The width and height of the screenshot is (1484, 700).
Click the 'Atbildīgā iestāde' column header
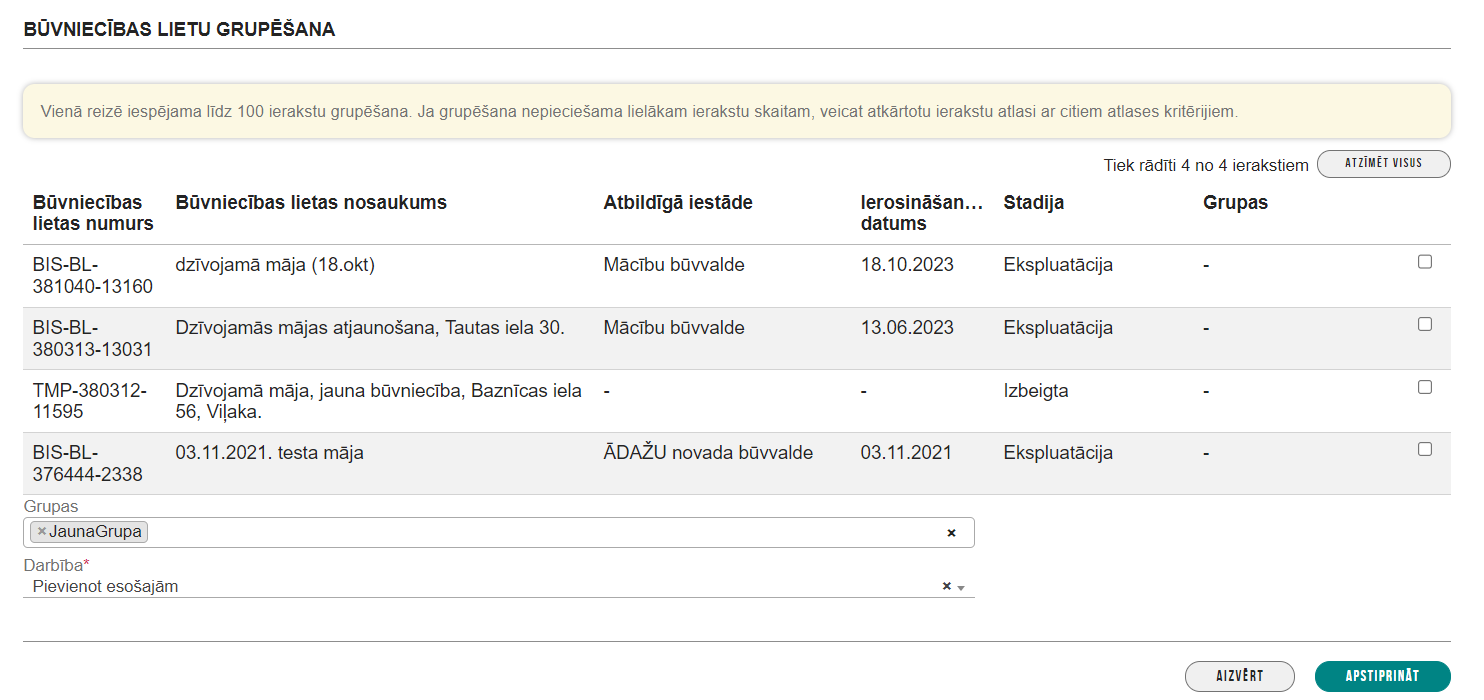point(677,203)
